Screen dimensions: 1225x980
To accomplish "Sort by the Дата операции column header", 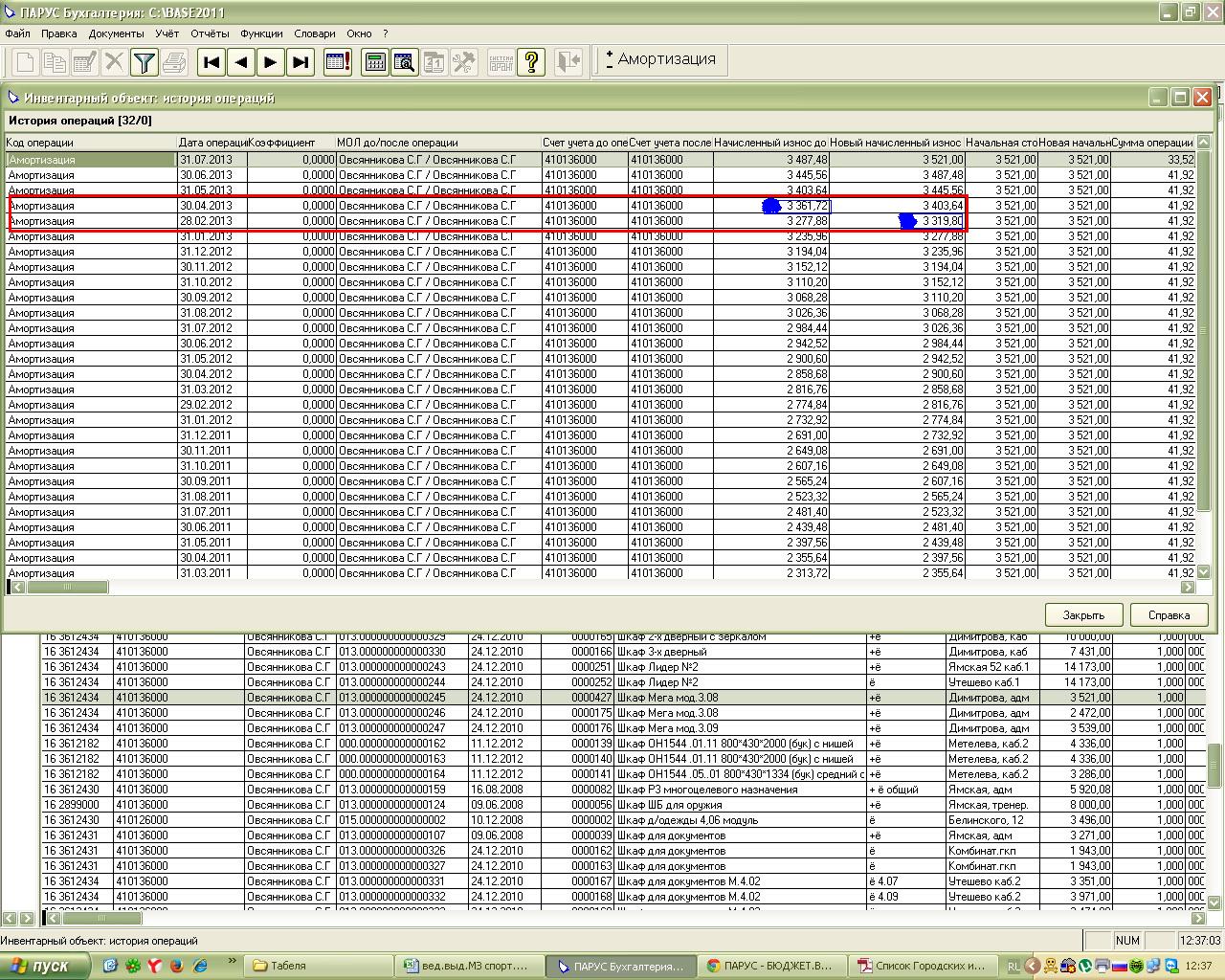I will click(x=212, y=143).
